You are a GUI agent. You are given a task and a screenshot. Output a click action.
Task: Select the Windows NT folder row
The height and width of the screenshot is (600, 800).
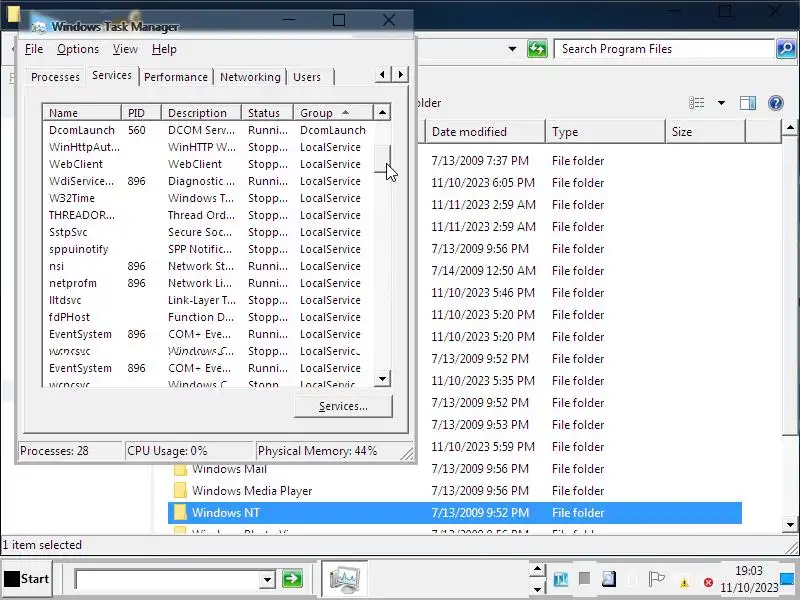[455, 513]
